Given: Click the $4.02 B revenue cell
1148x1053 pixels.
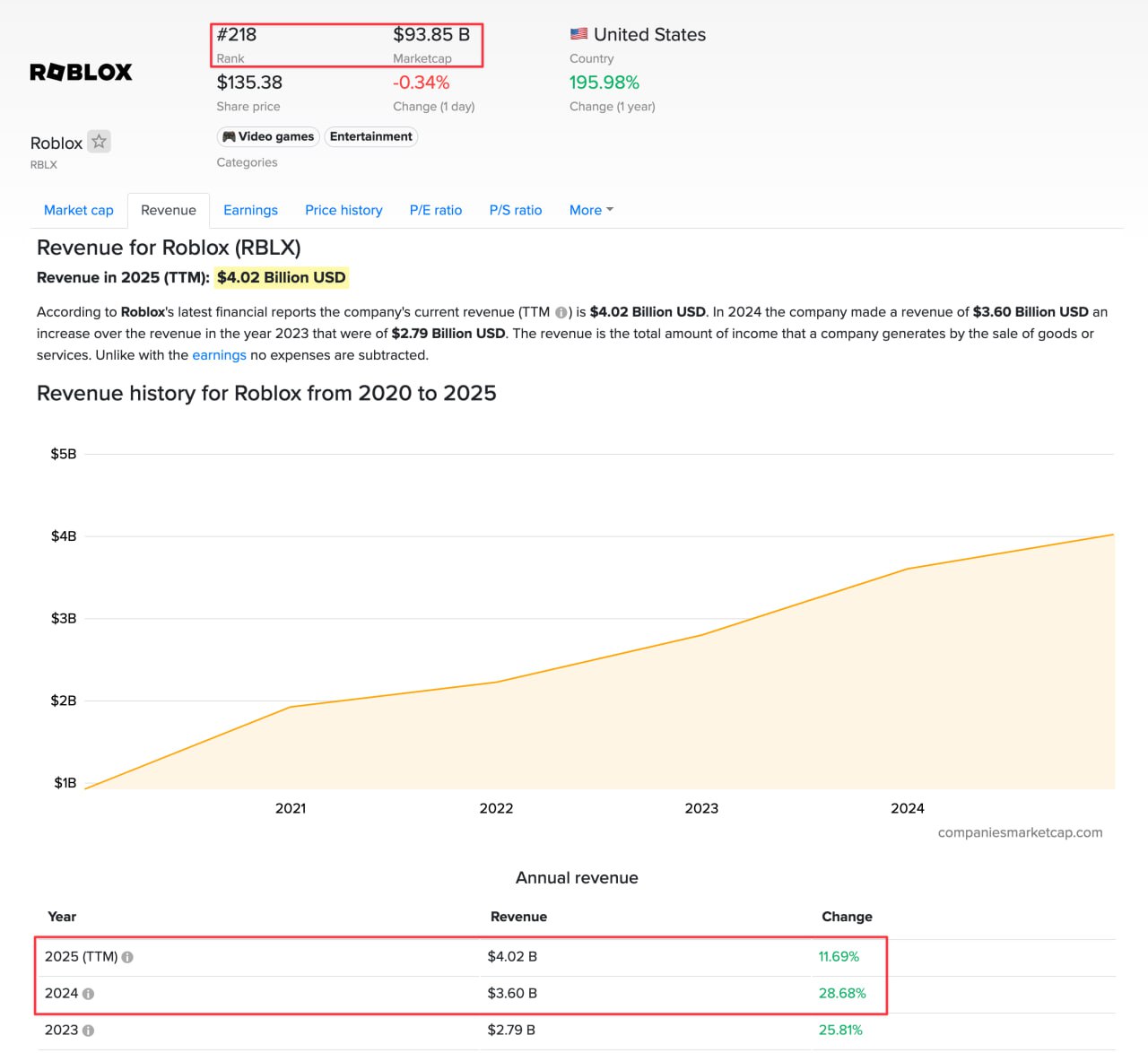Looking at the screenshot, I should (512, 957).
